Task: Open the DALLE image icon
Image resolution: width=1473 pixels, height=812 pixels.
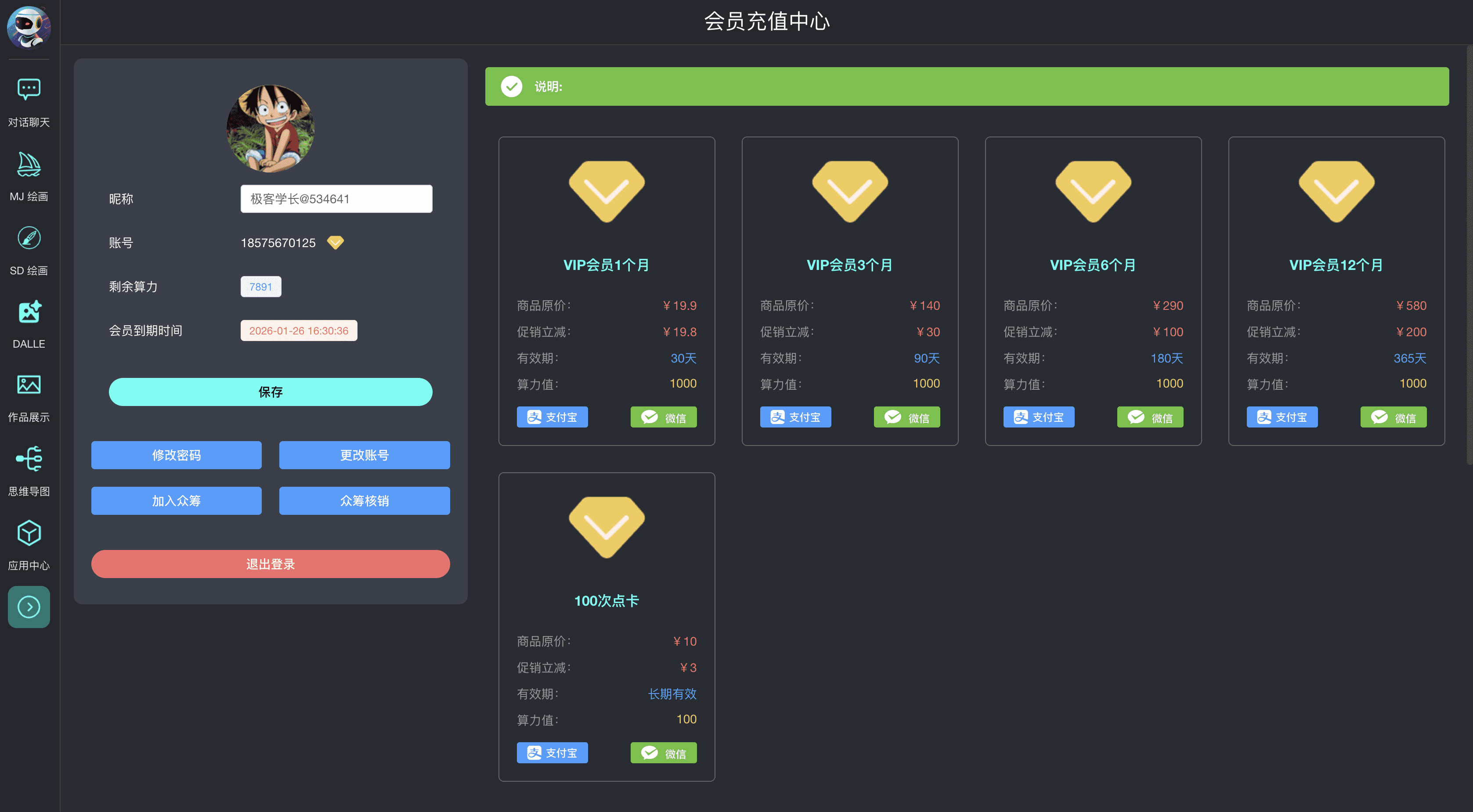Action: [x=29, y=312]
